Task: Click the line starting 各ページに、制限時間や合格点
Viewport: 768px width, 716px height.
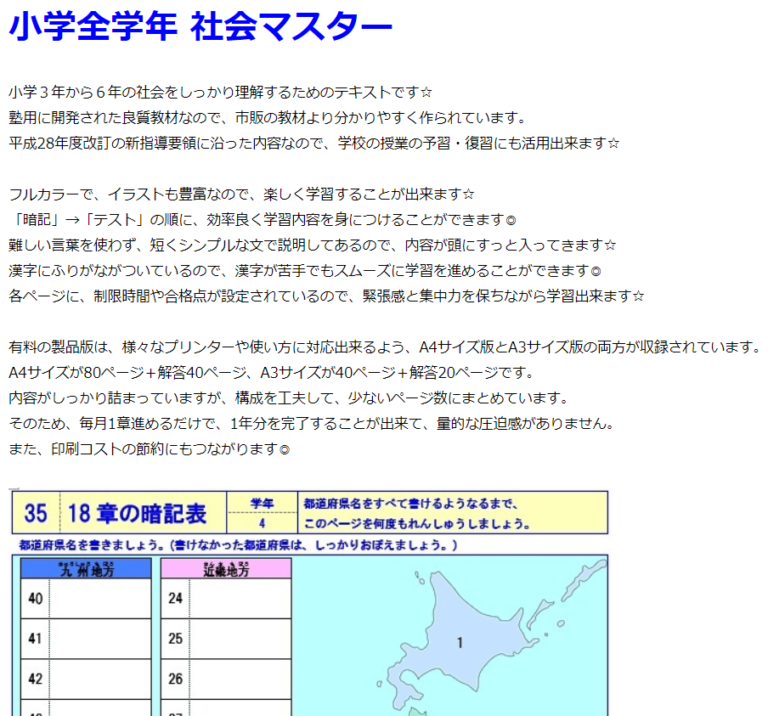Action: (326, 296)
